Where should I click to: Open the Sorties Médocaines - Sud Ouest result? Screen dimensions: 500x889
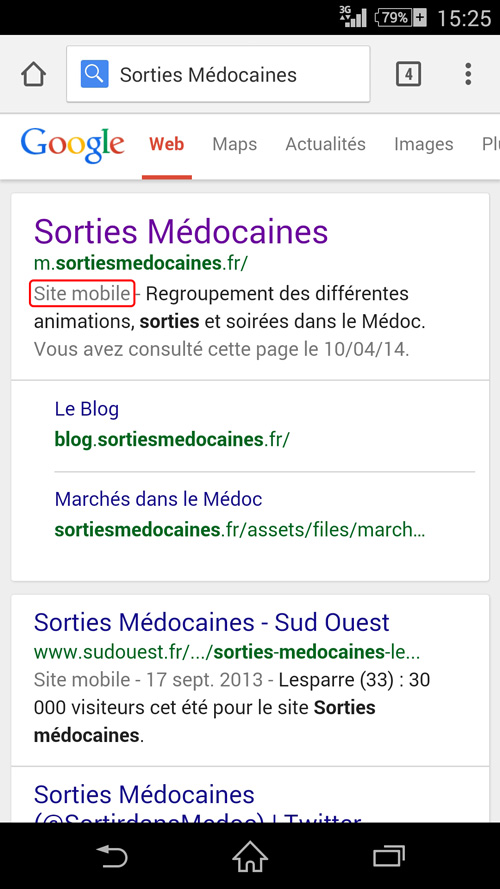point(211,623)
